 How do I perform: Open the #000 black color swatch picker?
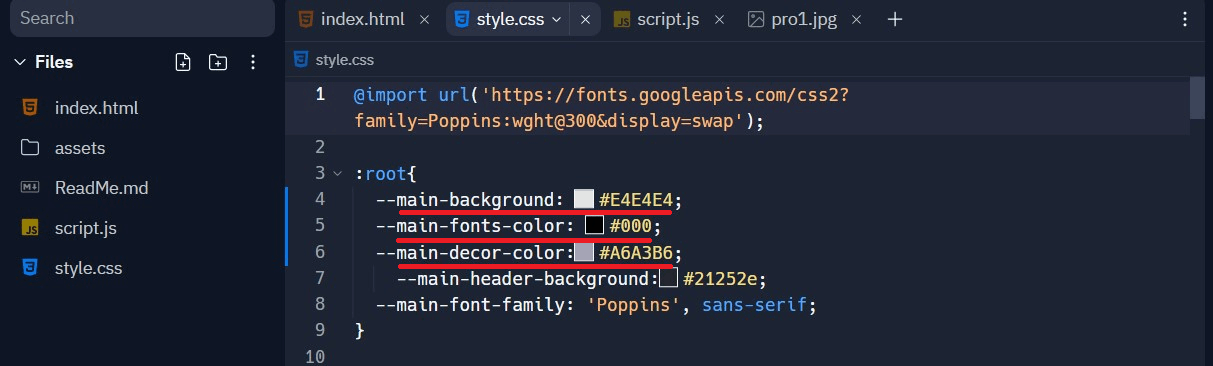(594, 225)
